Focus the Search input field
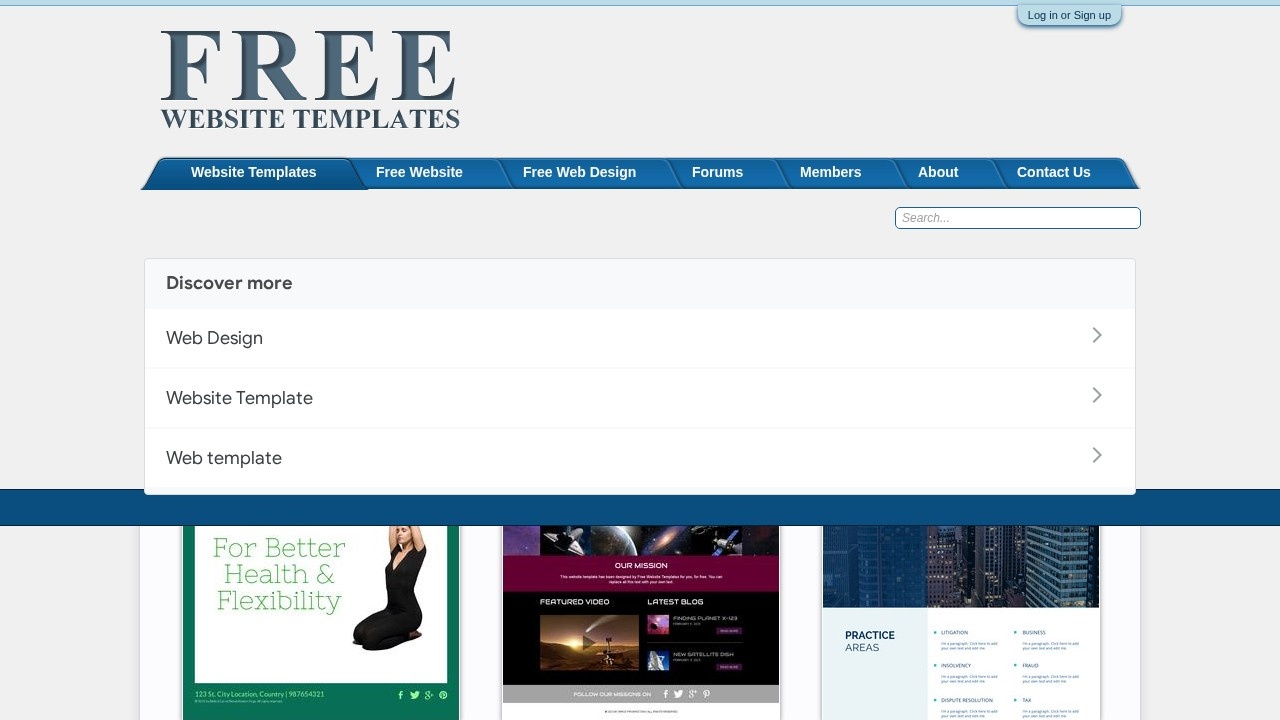Viewport: 1280px width, 720px height. coord(1017,218)
